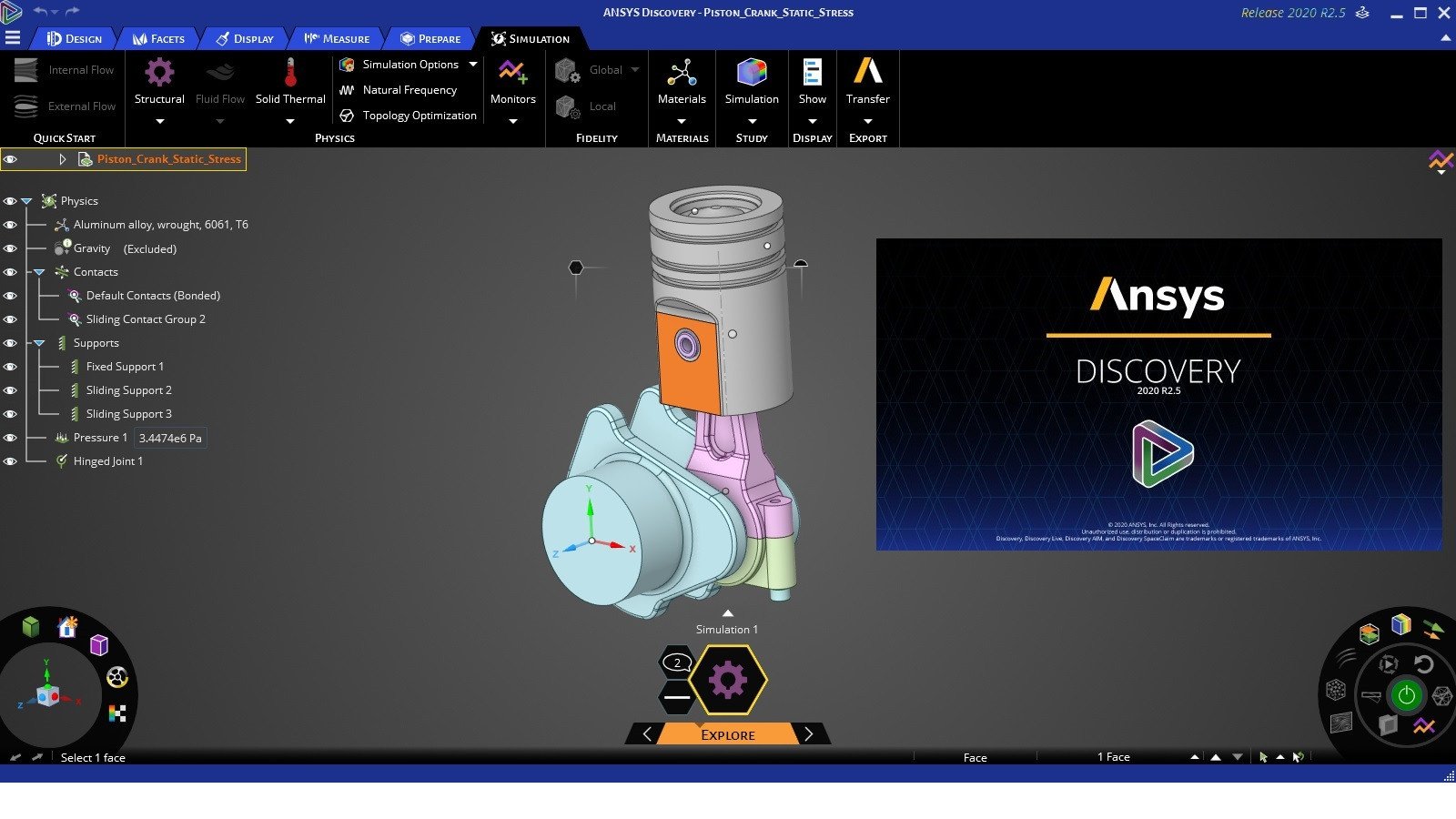Click the play-cycle icon in the results wheel
This screenshot has height=819, width=1456.
pyautogui.click(x=1388, y=664)
